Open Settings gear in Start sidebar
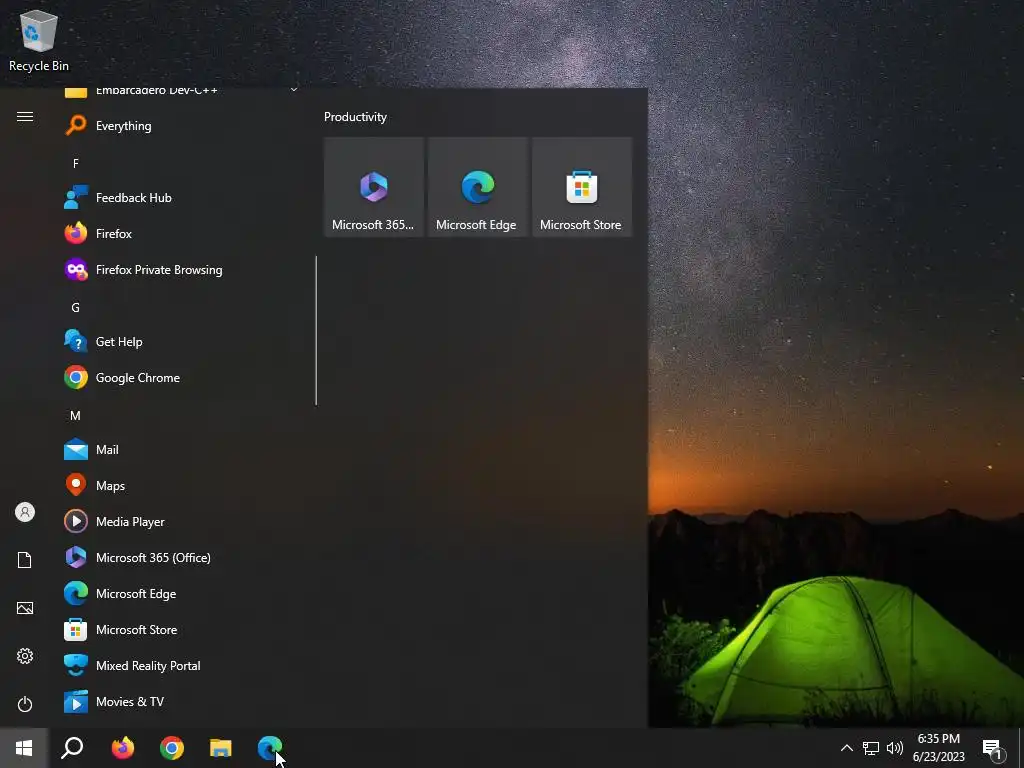Viewport: 1024px width, 768px height. coord(25,656)
